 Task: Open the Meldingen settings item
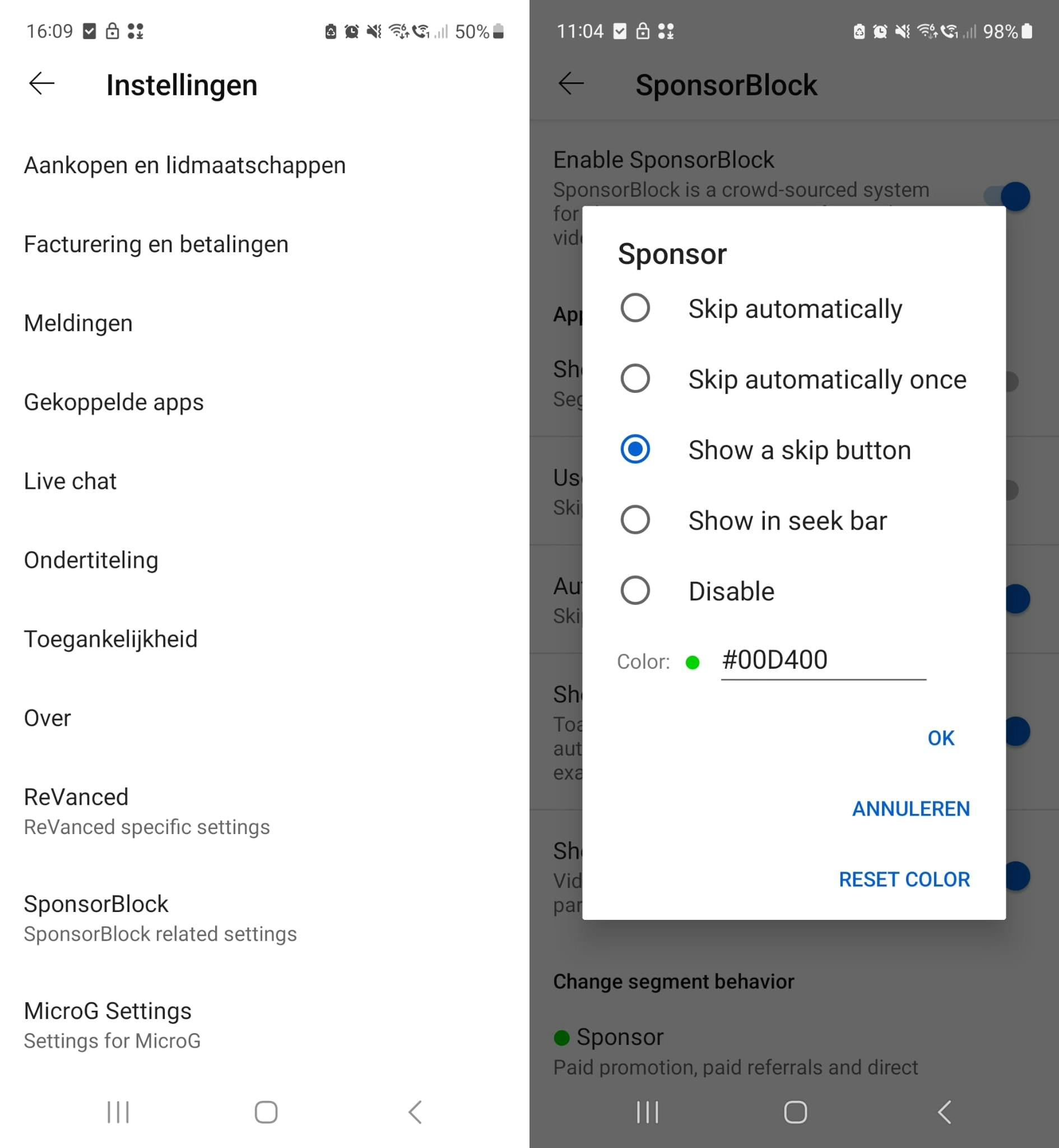point(78,323)
